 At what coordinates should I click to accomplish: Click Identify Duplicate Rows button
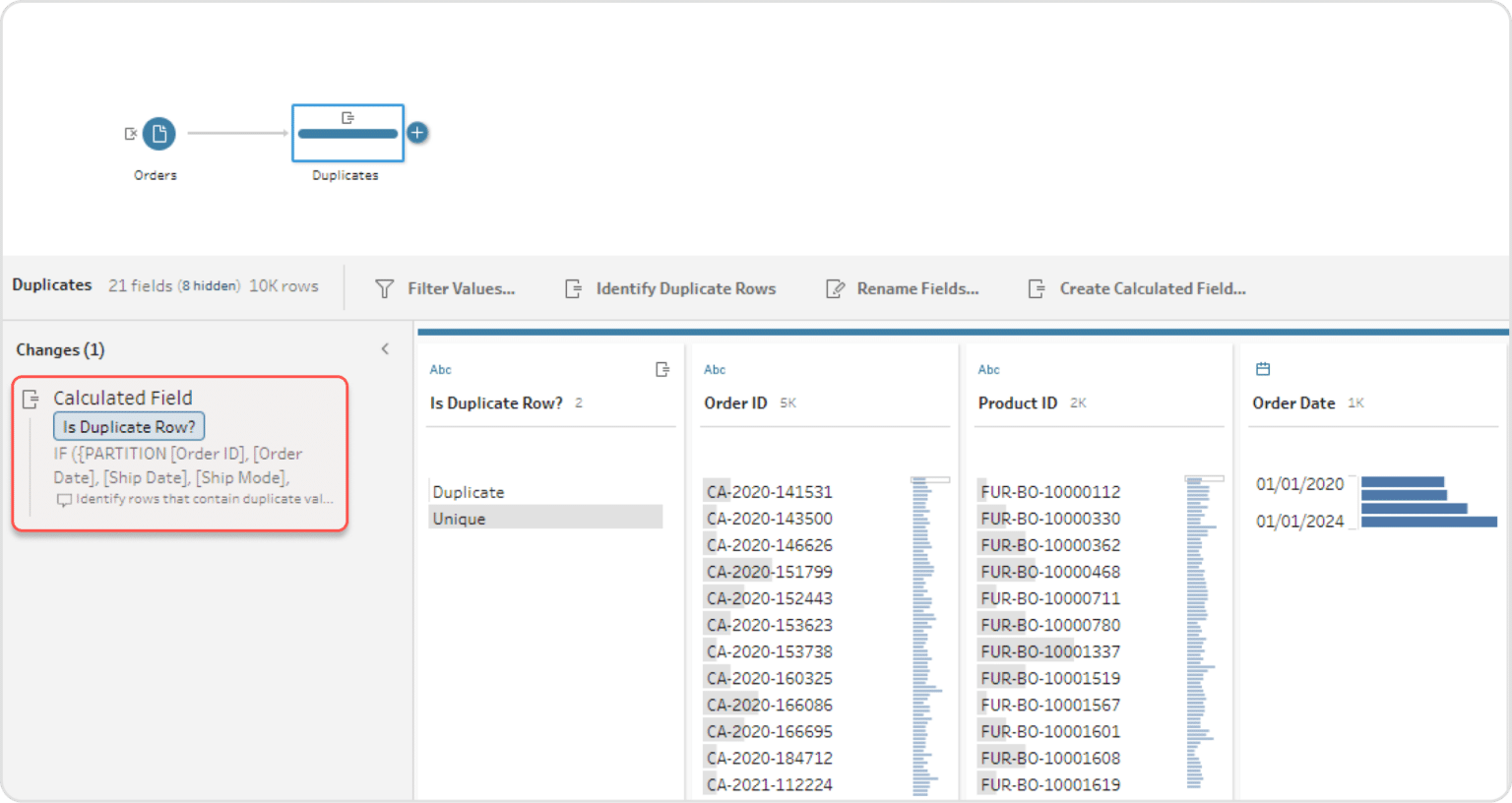[x=670, y=288]
